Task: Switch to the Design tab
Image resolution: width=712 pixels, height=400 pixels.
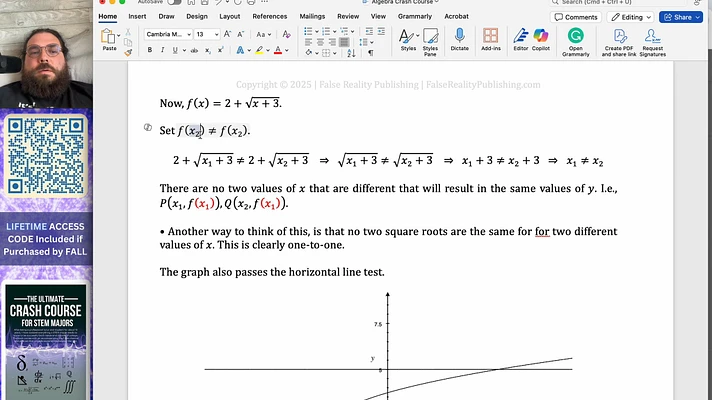Action: point(197,16)
